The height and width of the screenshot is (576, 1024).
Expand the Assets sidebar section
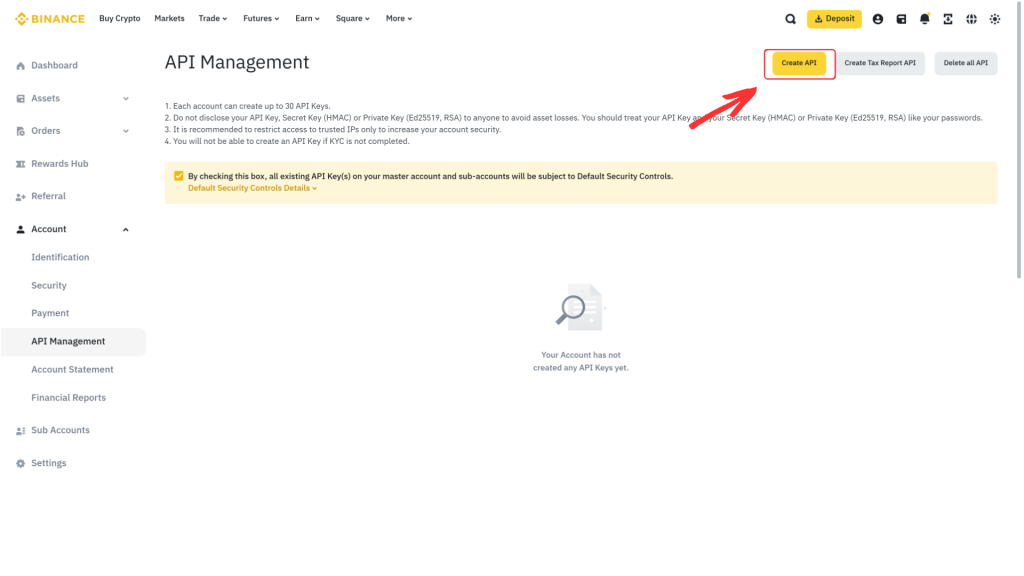click(x=126, y=99)
